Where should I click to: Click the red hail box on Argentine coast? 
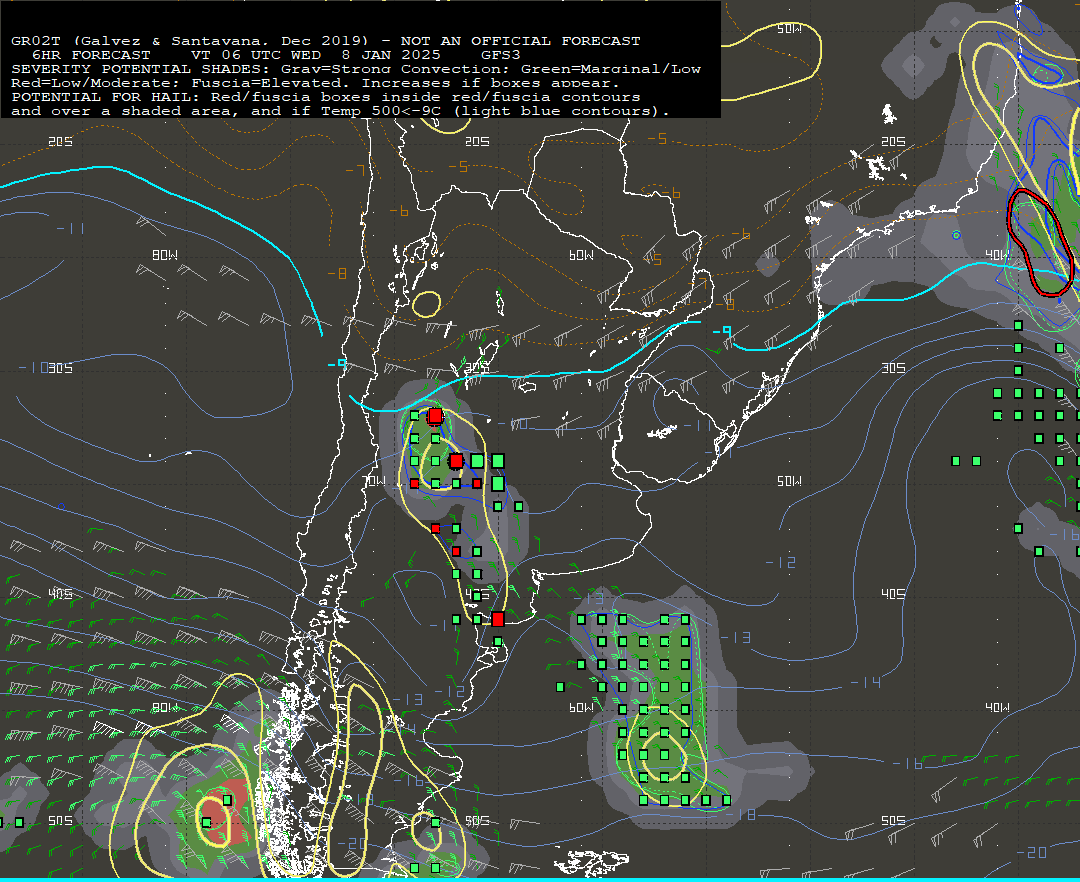click(x=498, y=619)
